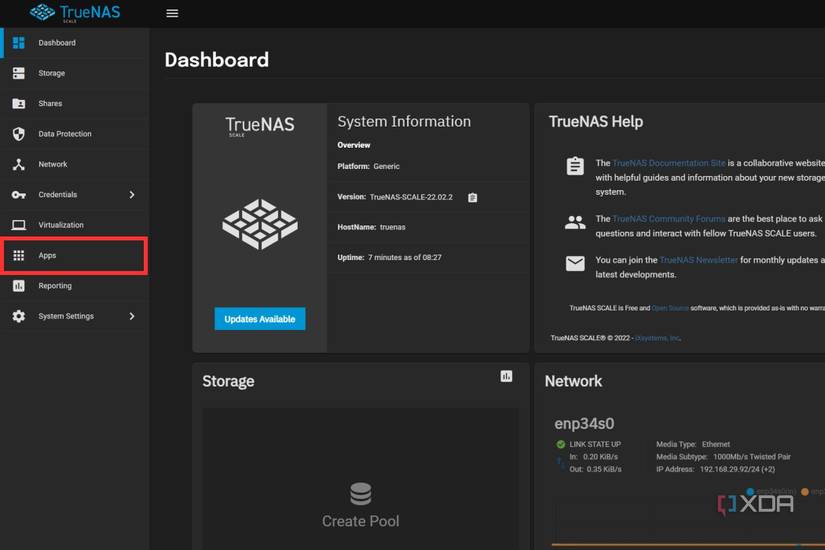Click the LINK STATE UP text

tap(595, 444)
